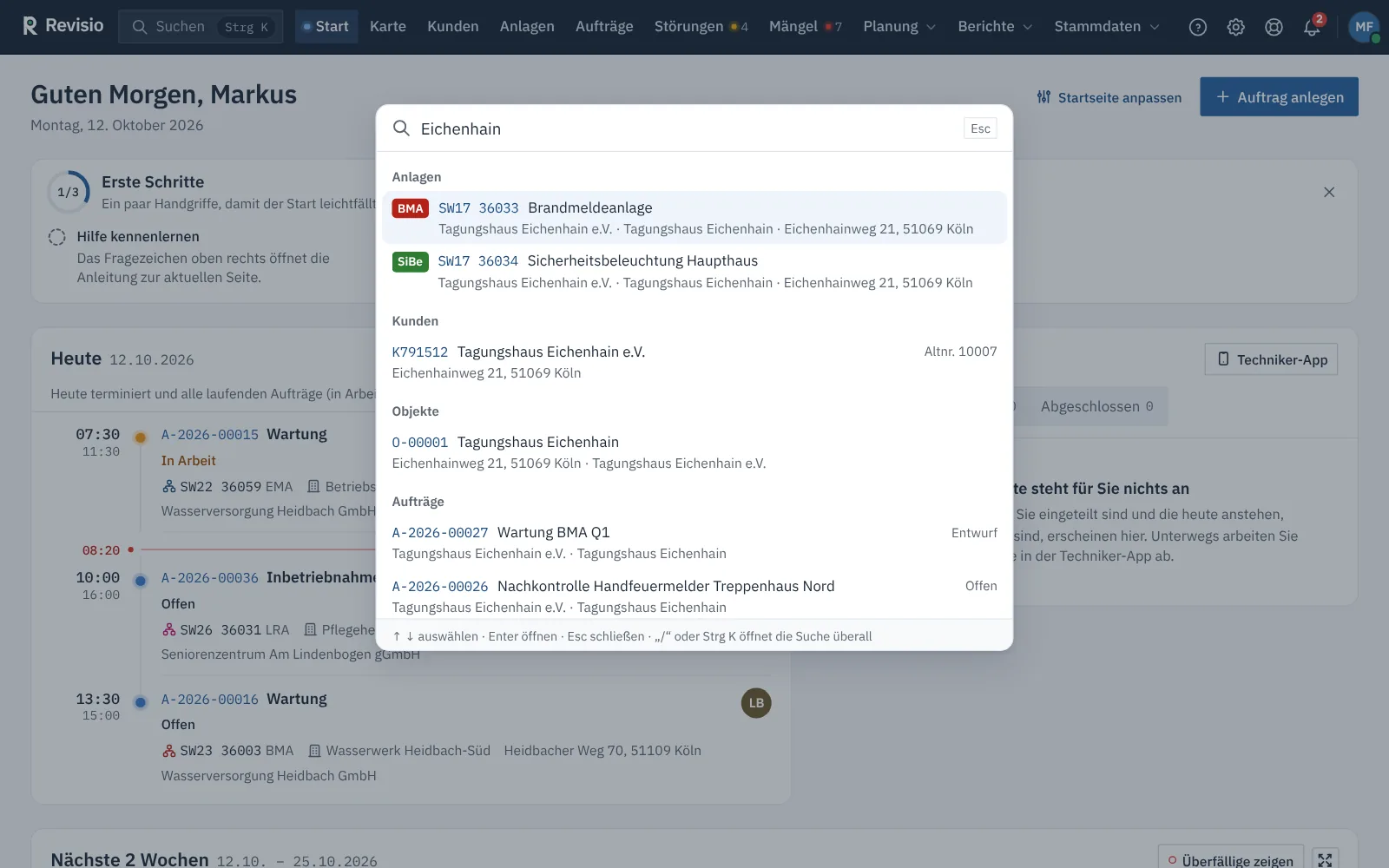Open order A-2026-00027 Wartung BMA Q1
Screen dimensions: 1389x868
point(694,542)
